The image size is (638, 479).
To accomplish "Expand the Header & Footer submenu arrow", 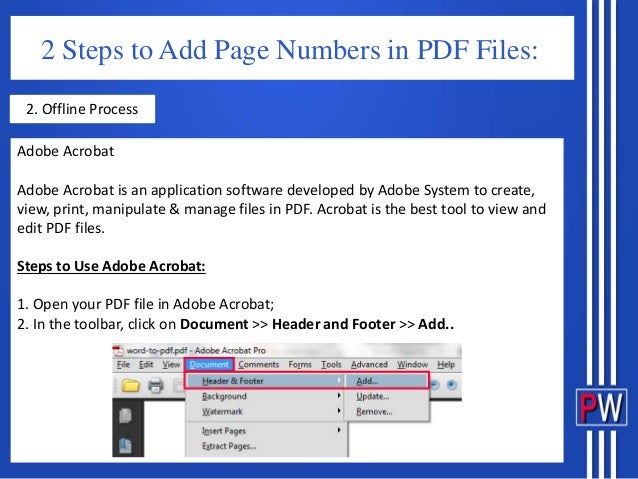I will tap(339, 380).
